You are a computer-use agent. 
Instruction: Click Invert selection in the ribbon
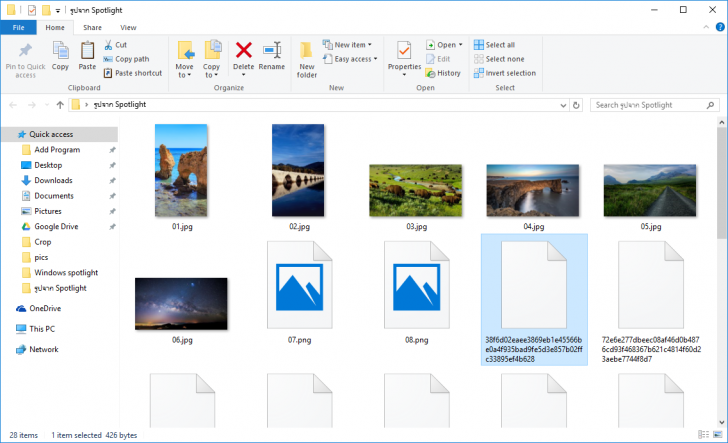click(x=505, y=73)
